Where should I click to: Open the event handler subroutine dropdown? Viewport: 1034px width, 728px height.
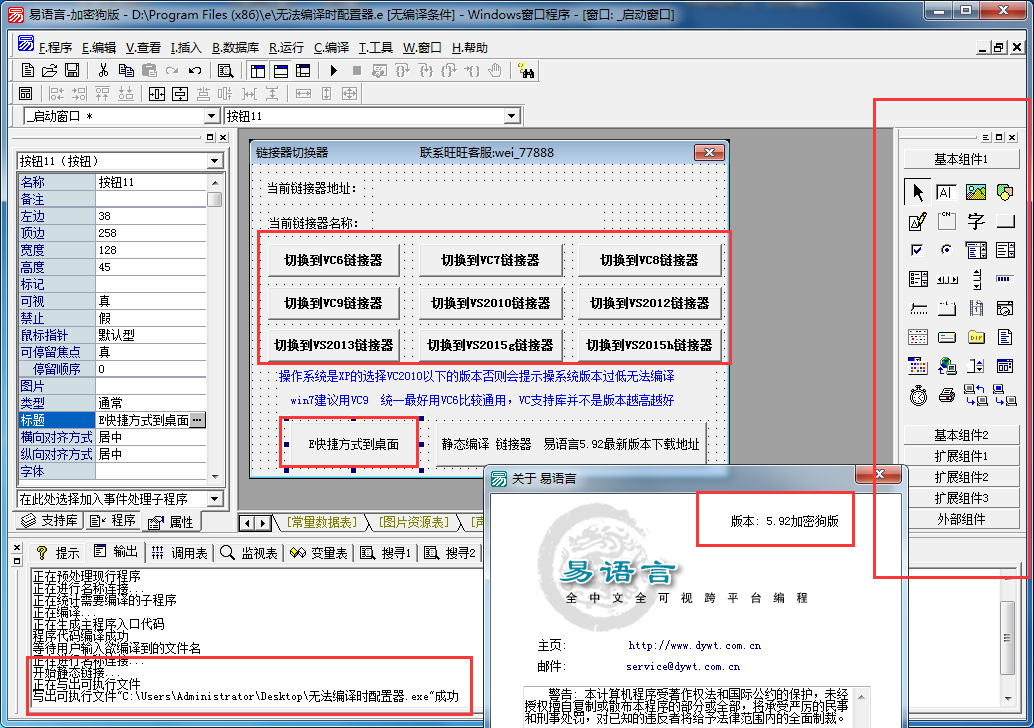tap(215, 499)
